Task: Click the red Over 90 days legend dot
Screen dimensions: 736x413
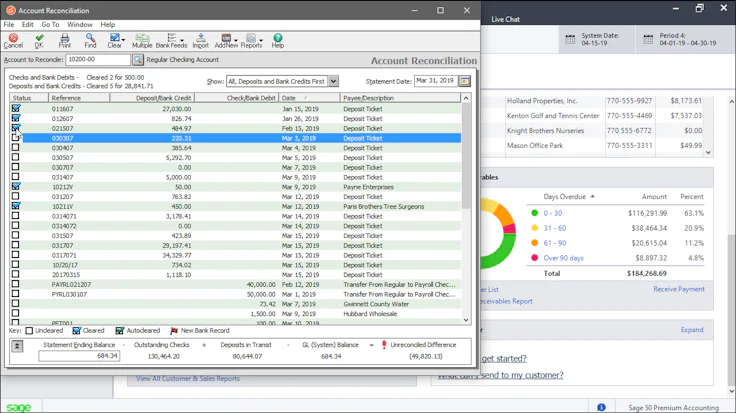Action: [534, 258]
